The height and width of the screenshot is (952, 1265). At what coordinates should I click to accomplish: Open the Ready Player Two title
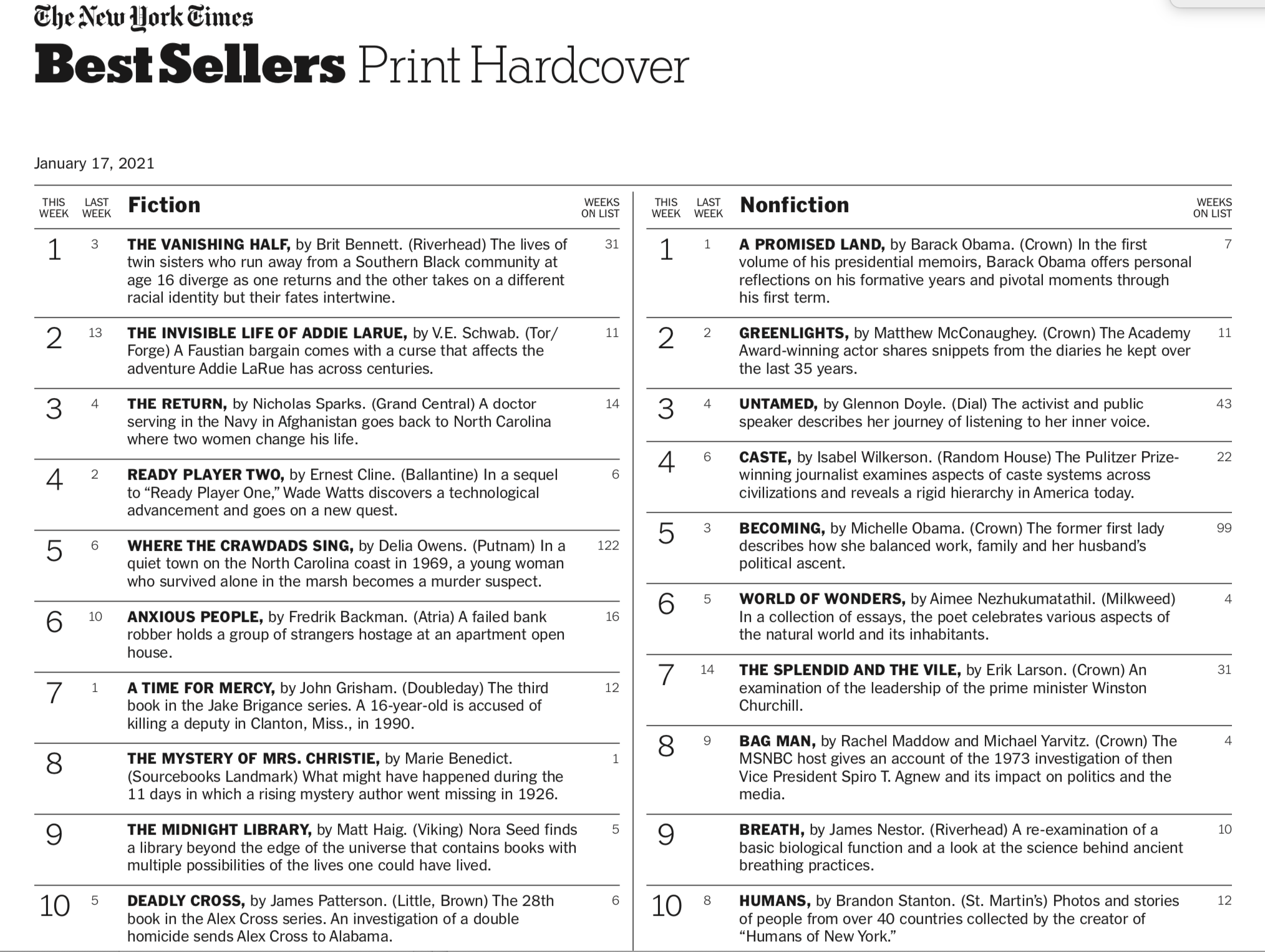(x=205, y=475)
